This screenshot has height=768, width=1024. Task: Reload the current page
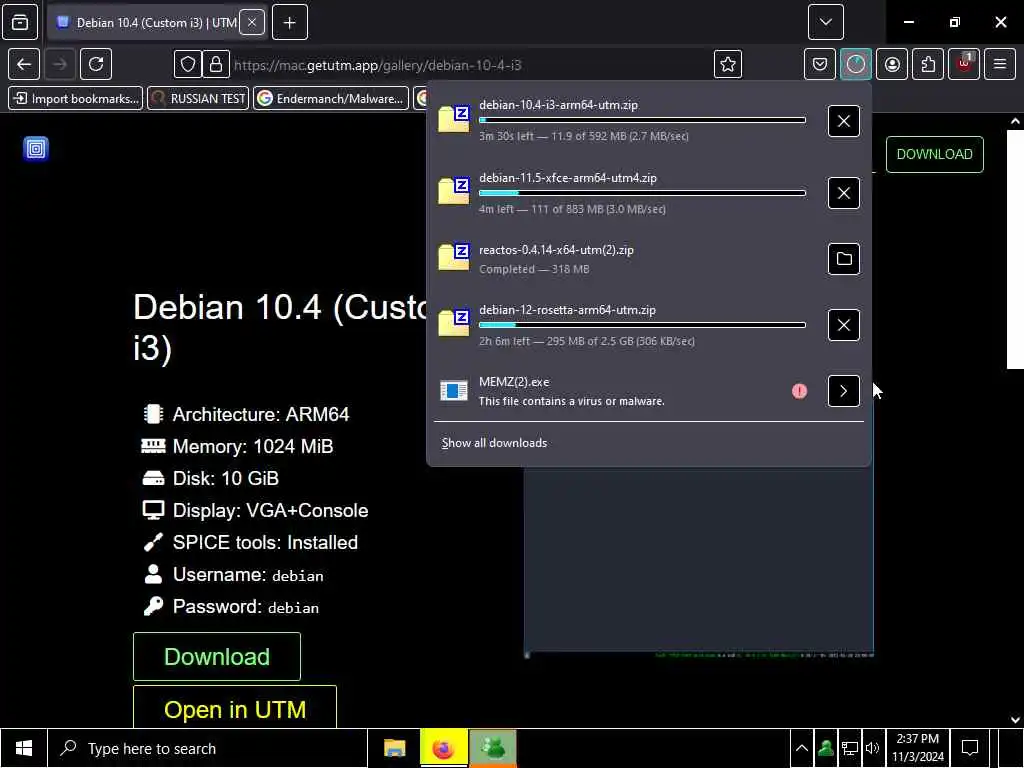pos(96,64)
